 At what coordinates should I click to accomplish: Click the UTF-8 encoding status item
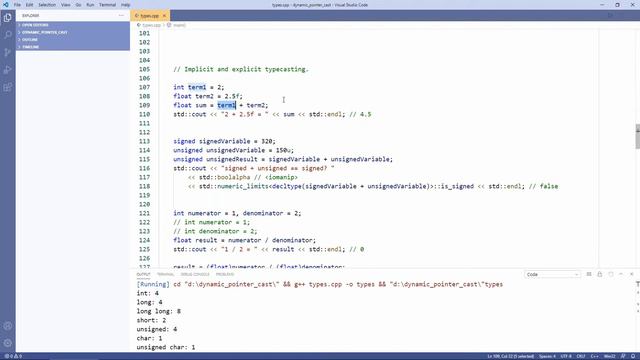(566, 356)
